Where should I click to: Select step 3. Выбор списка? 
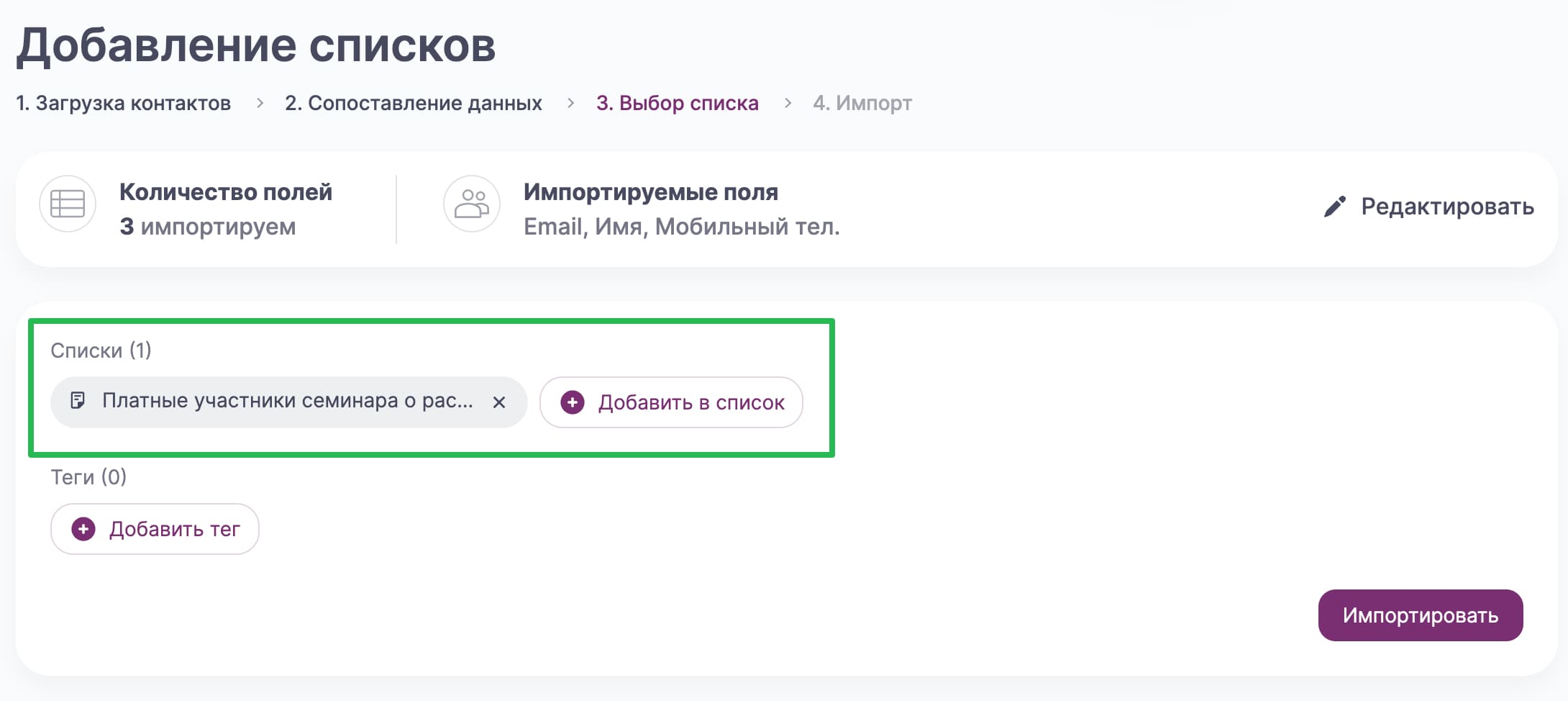(678, 103)
